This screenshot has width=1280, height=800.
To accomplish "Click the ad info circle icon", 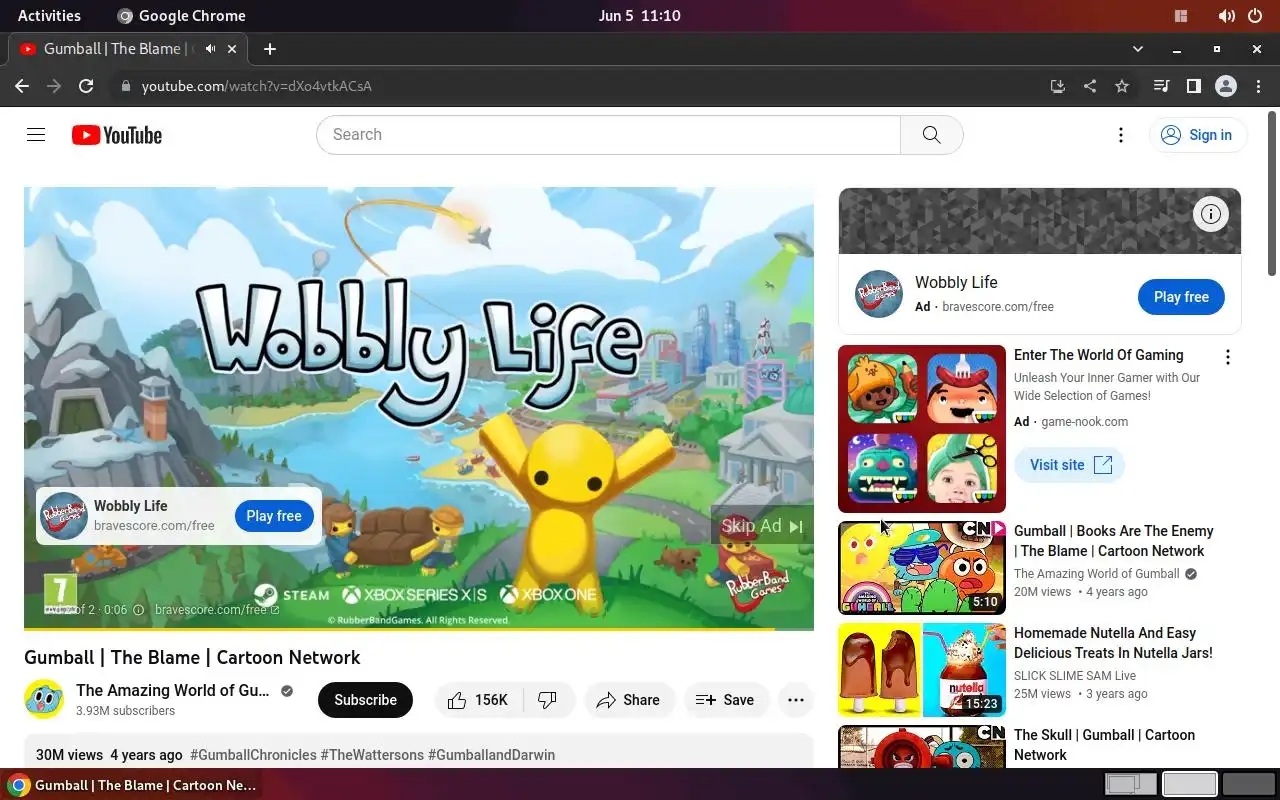I will (1211, 213).
